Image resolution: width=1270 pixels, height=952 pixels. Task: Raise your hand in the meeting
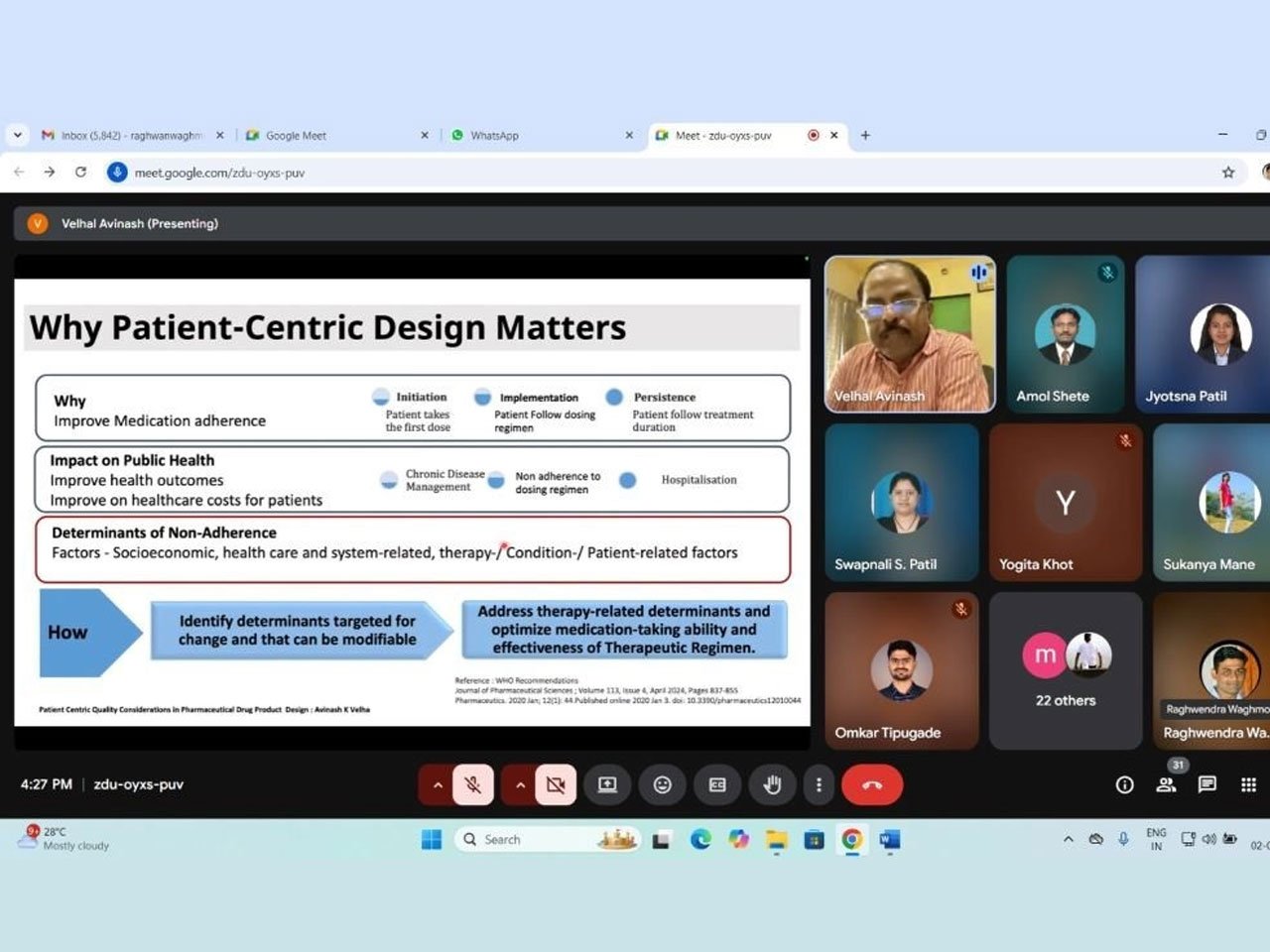pos(772,785)
